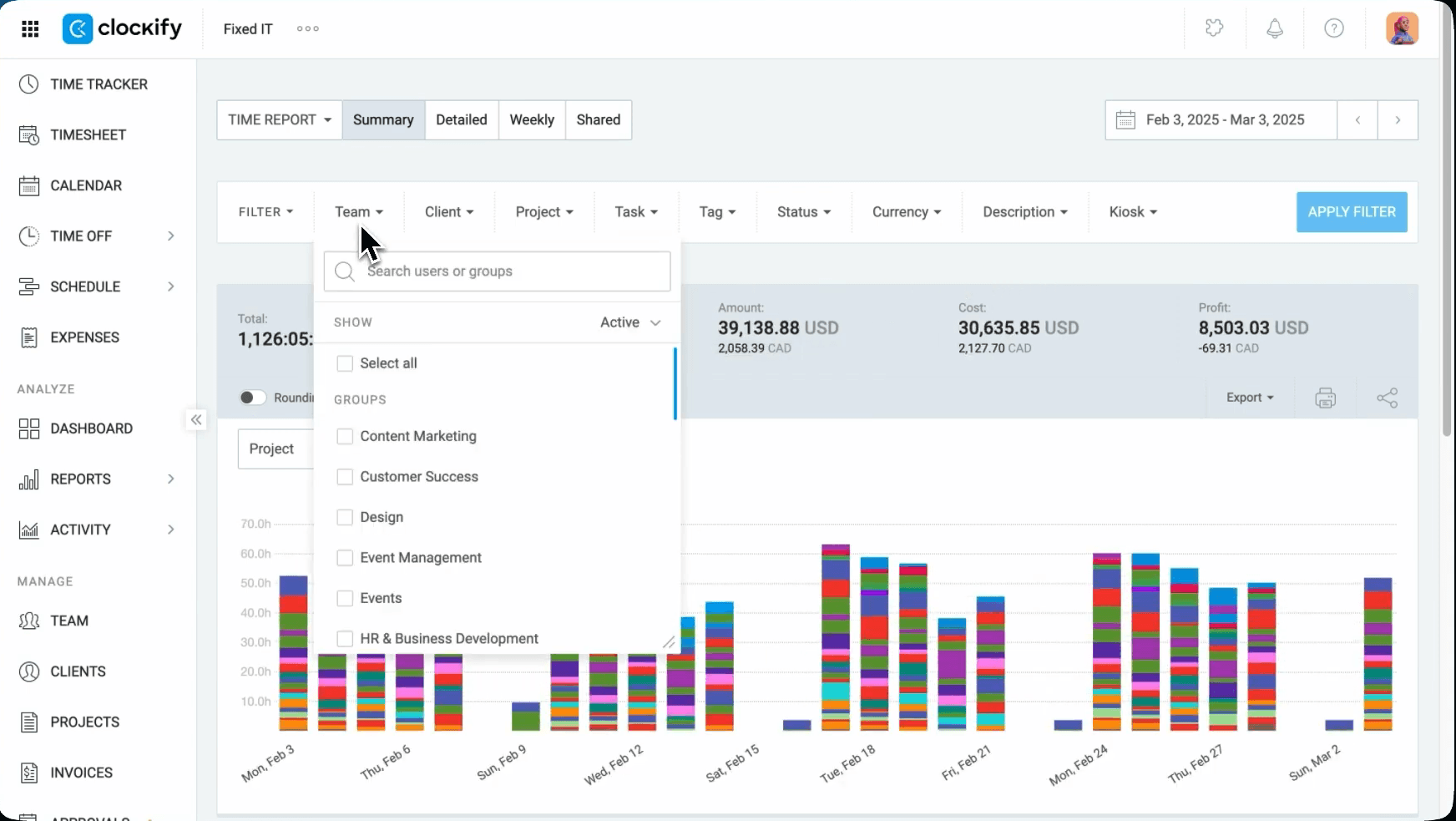Open the TIME REPORT dropdown
Image resolution: width=1456 pixels, height=821 pixels.
pos(279,120)
